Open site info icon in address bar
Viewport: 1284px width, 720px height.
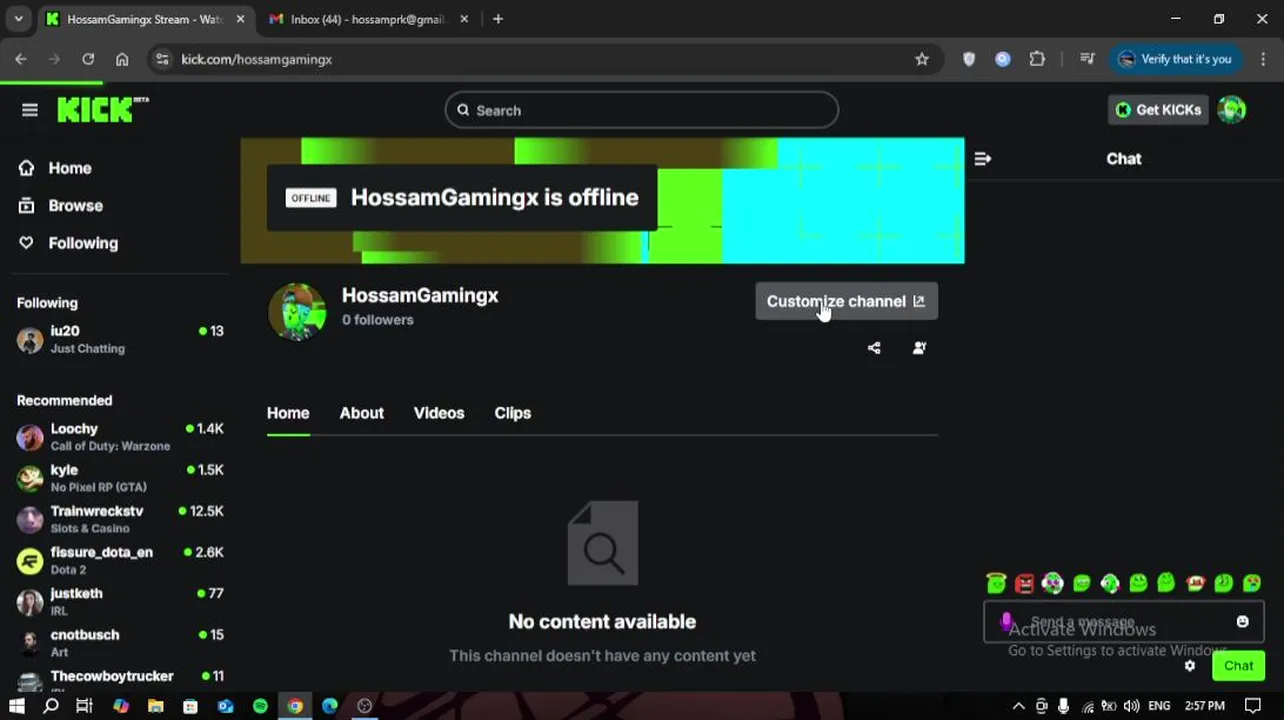point(164,59)
